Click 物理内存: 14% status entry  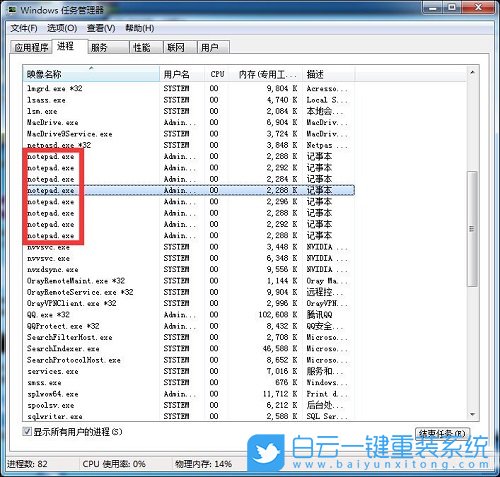click(203, 464)
